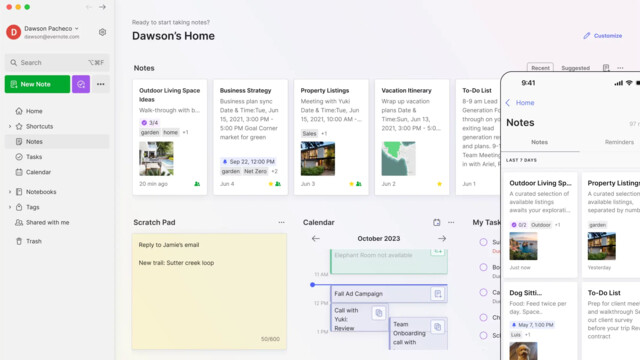Click the purple new task button

pos(81,84)
